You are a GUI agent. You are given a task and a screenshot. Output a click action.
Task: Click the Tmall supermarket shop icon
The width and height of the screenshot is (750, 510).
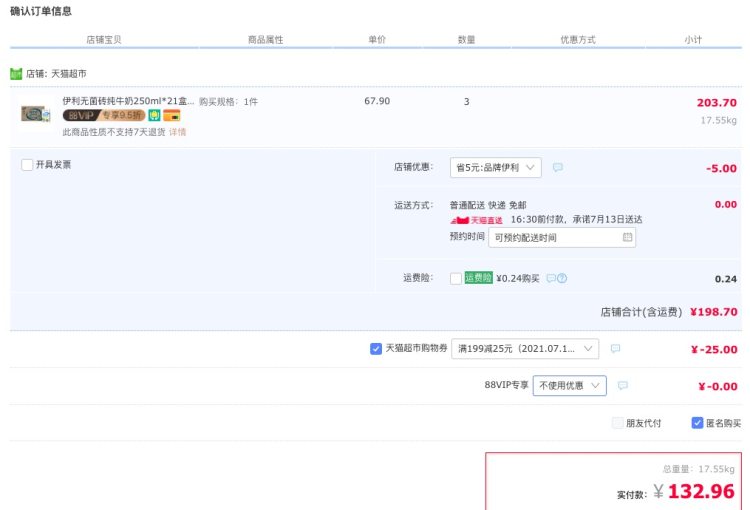click(x=16, y=74)
